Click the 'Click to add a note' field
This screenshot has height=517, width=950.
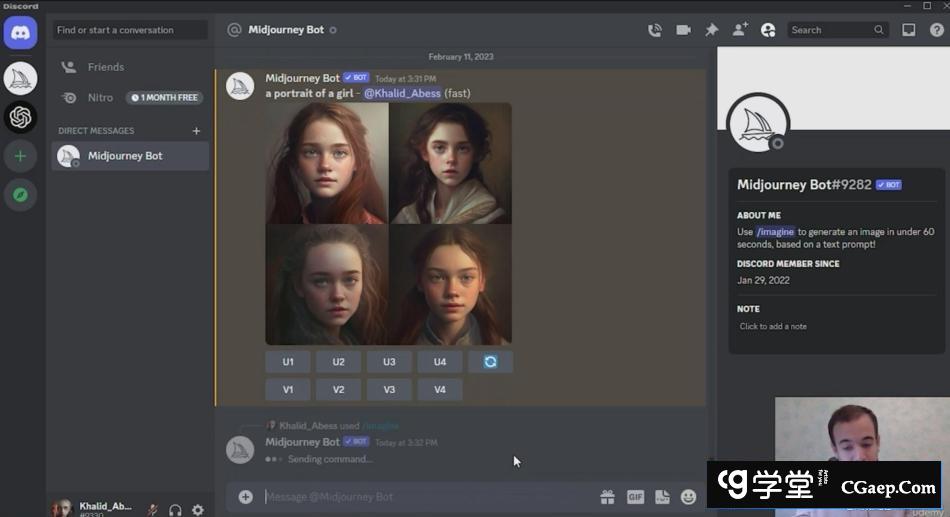pyautogui.click(x=773, y=326)
